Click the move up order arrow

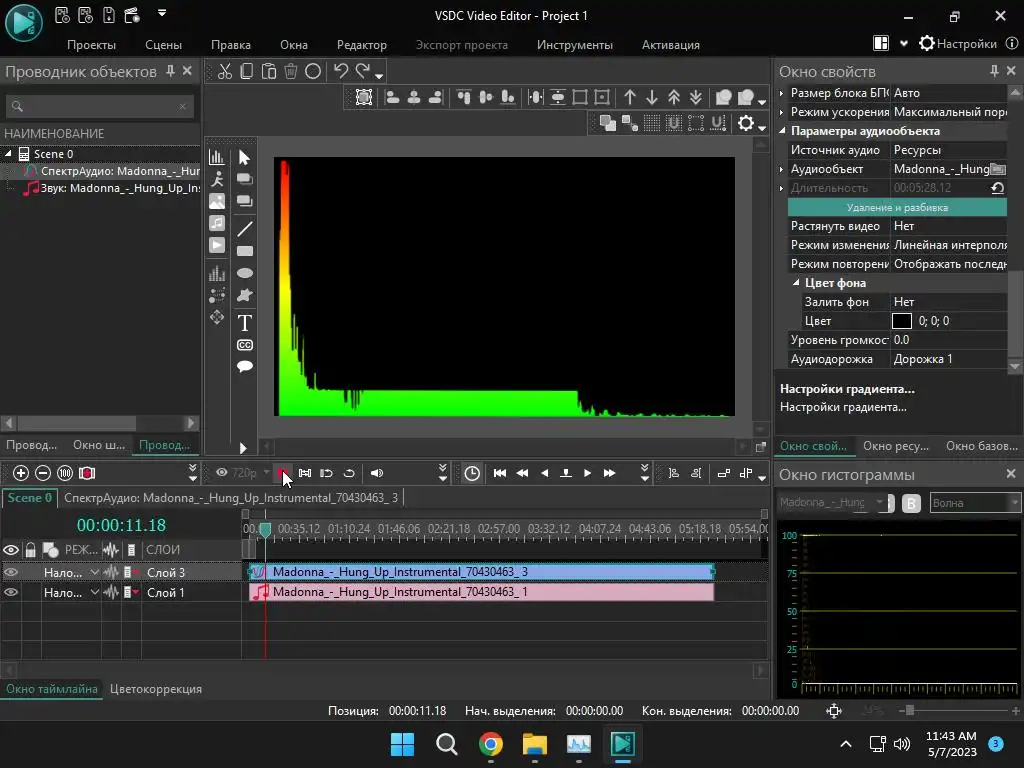coord(630,97)
